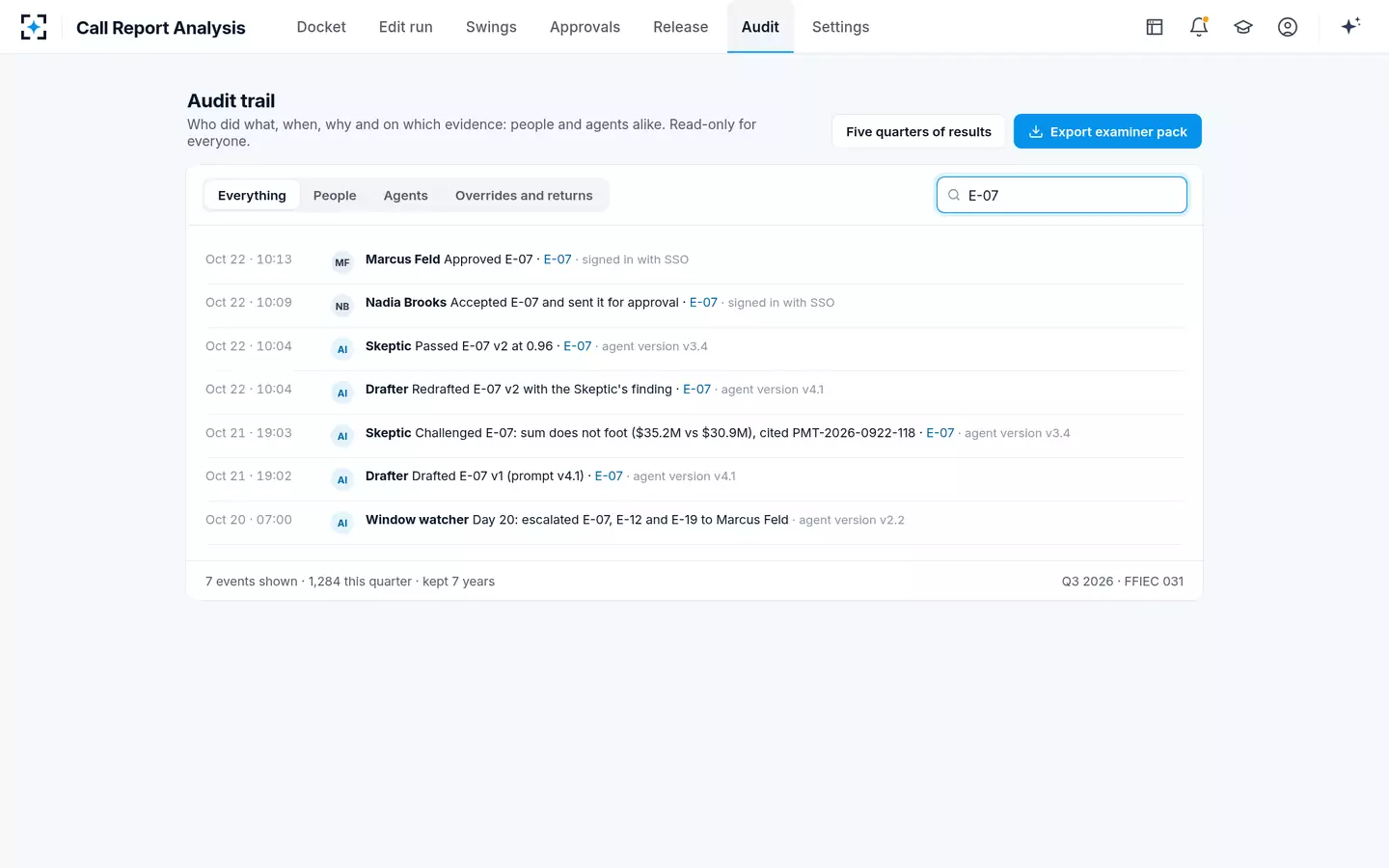Open the graduation cap learning icon
Viewport: 1389px width, 868px height.
click(1243, 27)
